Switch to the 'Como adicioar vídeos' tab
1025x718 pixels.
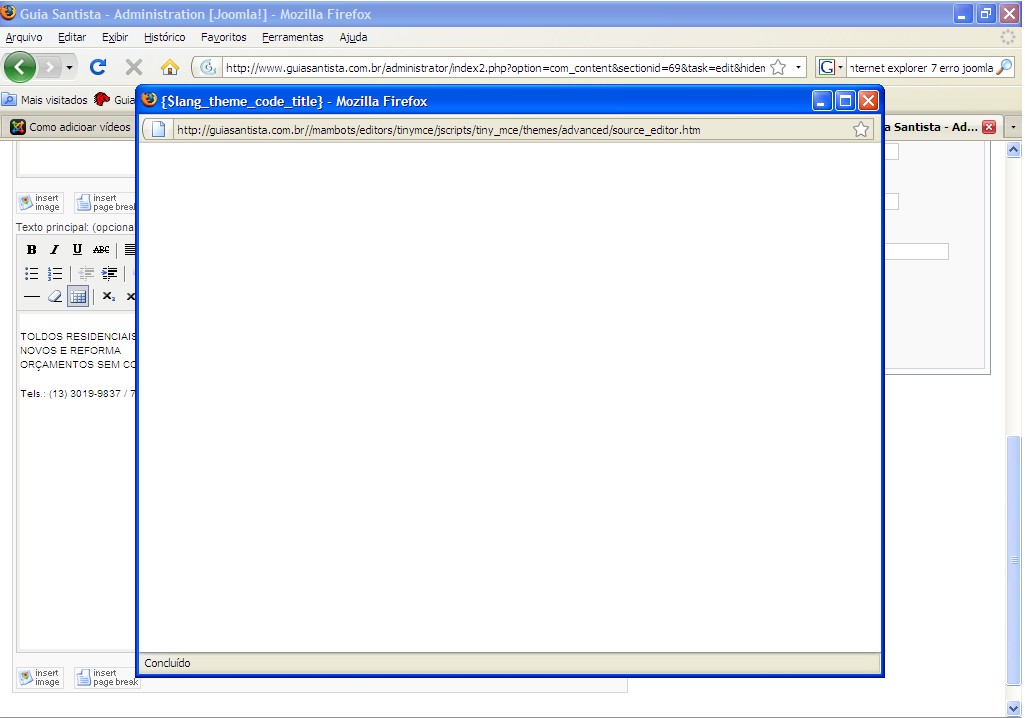pyautogui.click(x=69, y=127)
